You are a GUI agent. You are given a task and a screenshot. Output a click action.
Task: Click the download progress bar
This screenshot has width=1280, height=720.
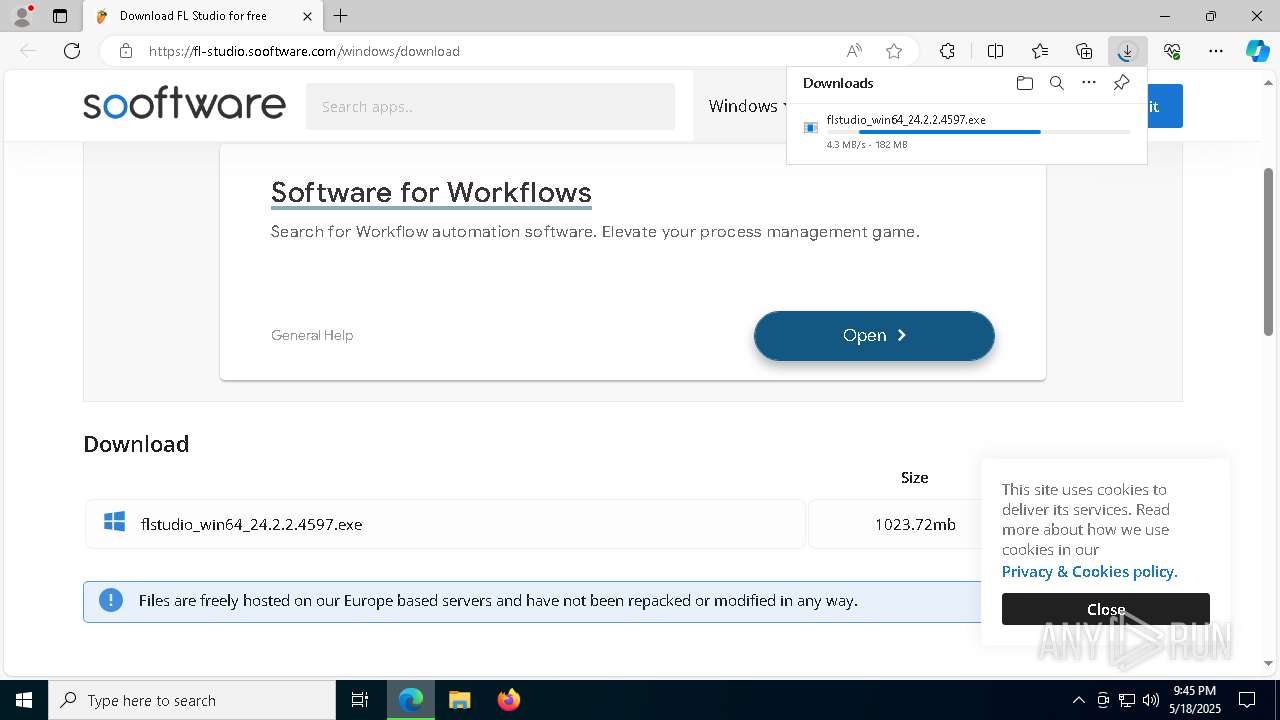(979, 132)
